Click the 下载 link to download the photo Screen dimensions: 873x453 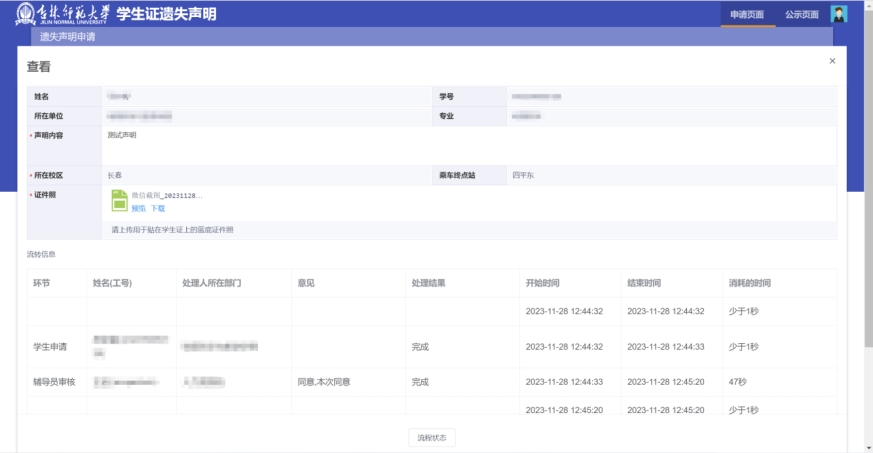157,208
